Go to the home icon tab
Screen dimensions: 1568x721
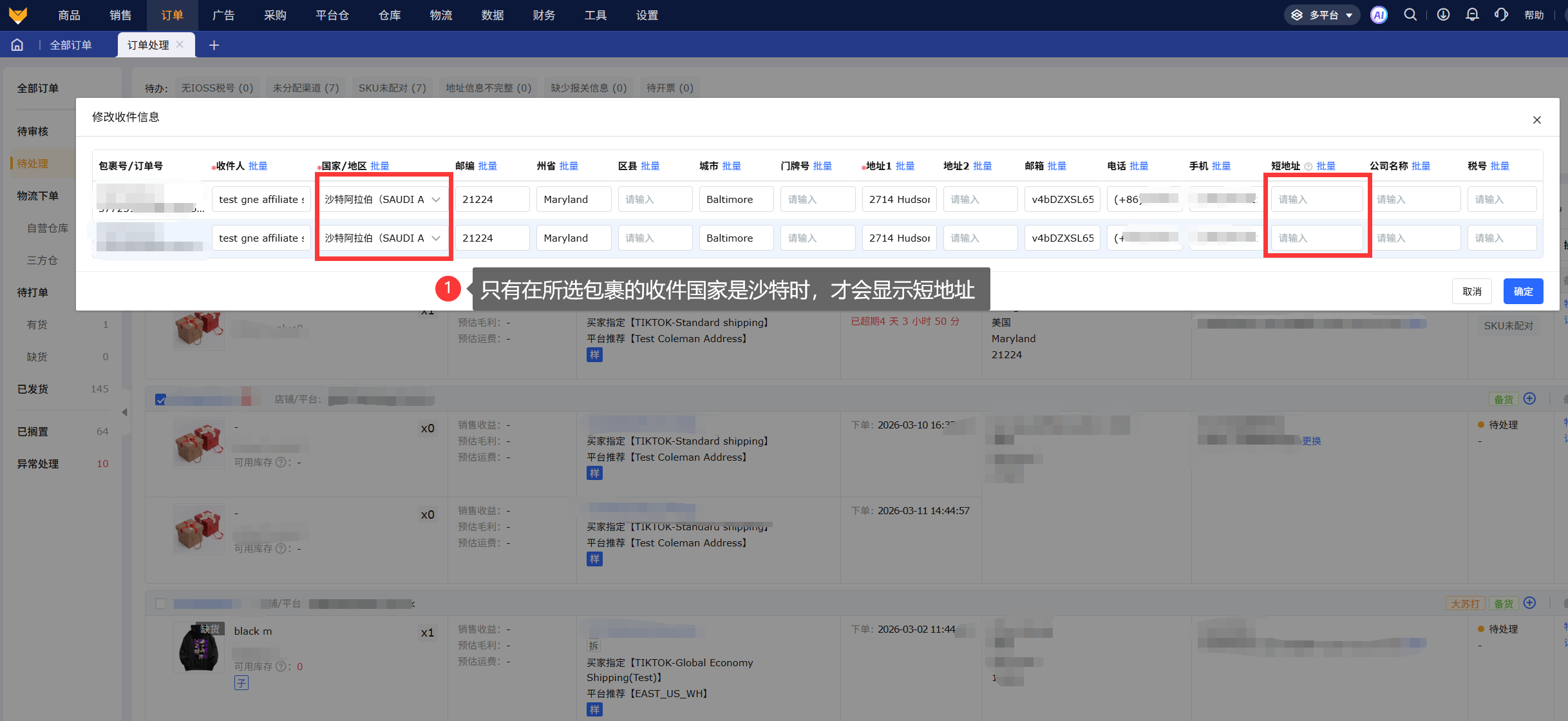17,44
